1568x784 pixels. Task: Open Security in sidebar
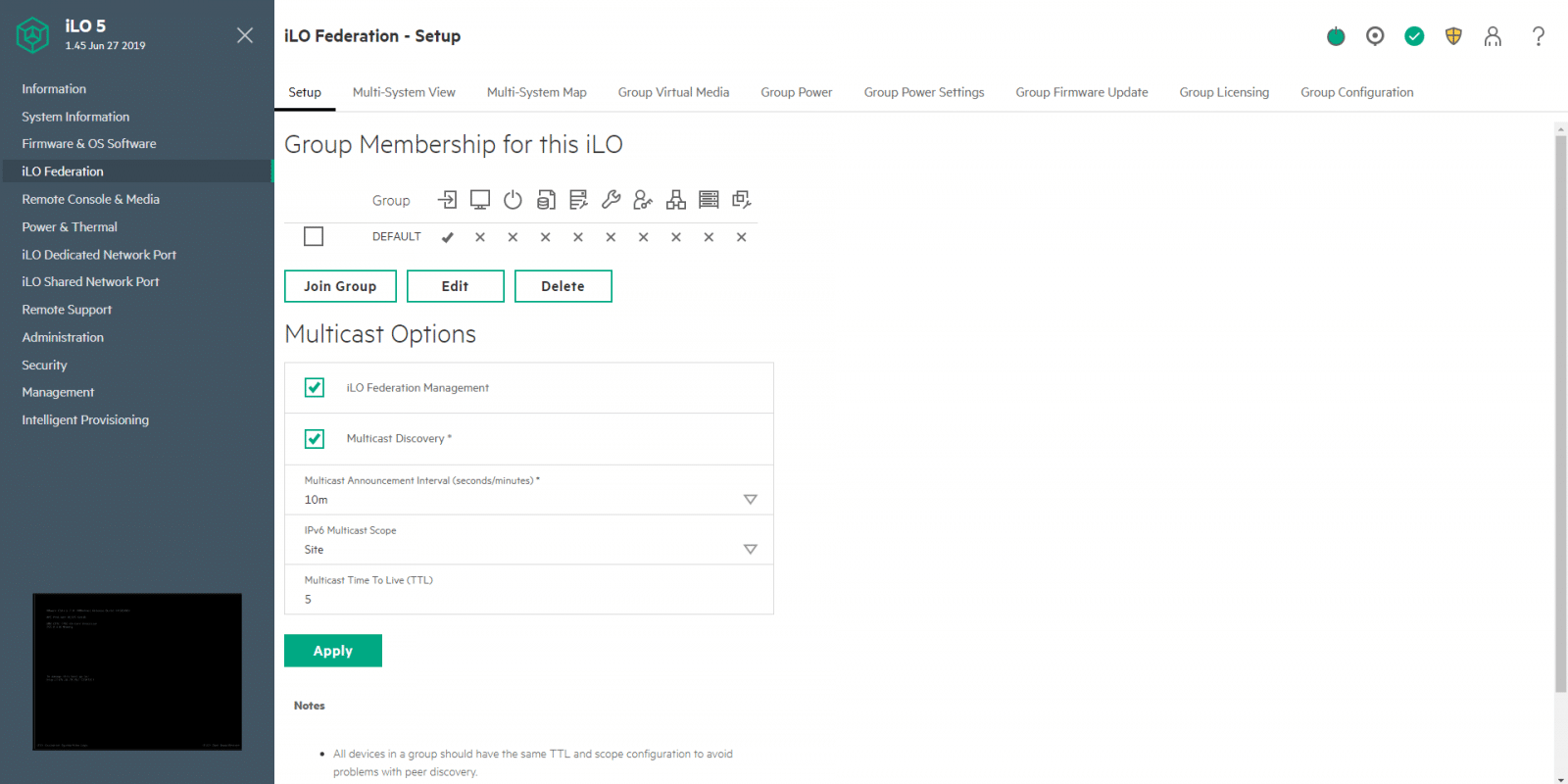(44, 365)
